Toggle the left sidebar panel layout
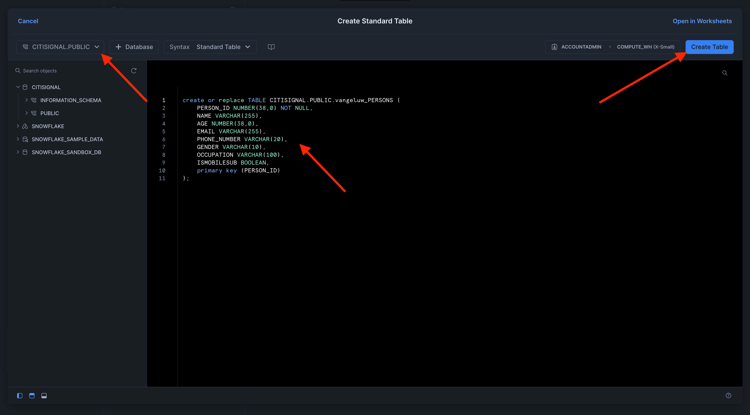 [20, 396]
